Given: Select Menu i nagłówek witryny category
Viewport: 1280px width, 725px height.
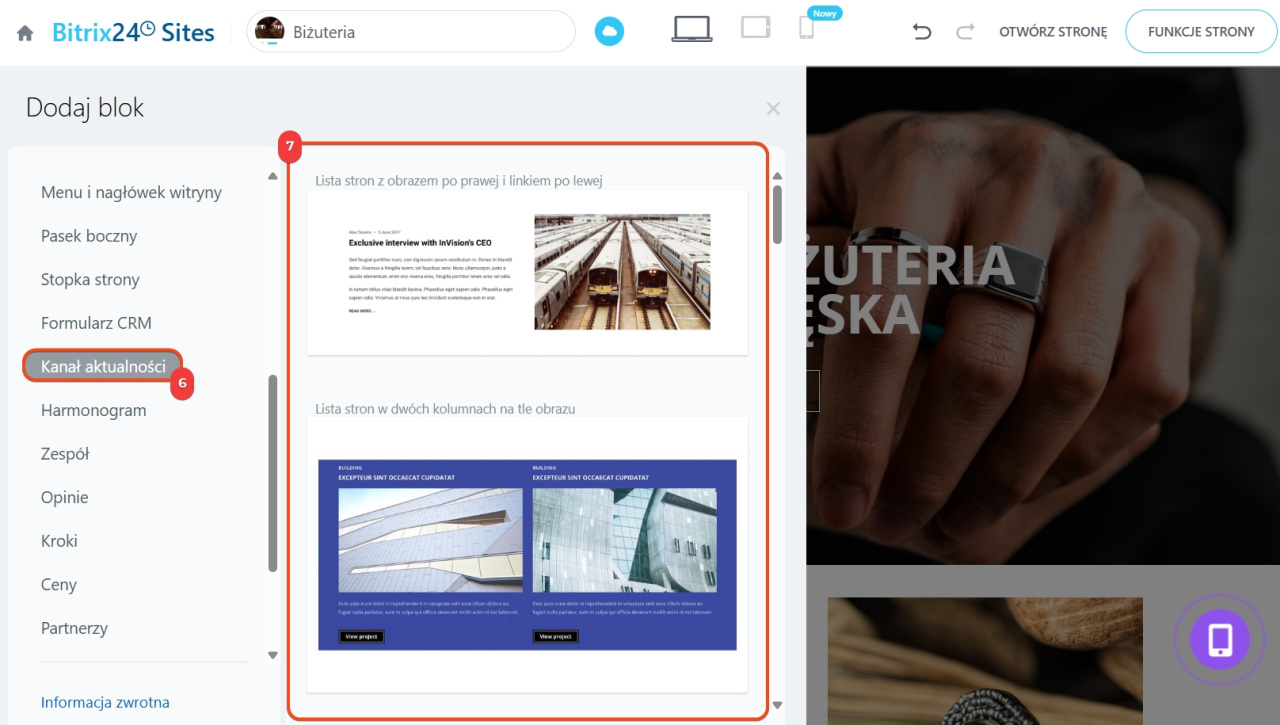Looking at the screenshot, I should tap(131, 192).
